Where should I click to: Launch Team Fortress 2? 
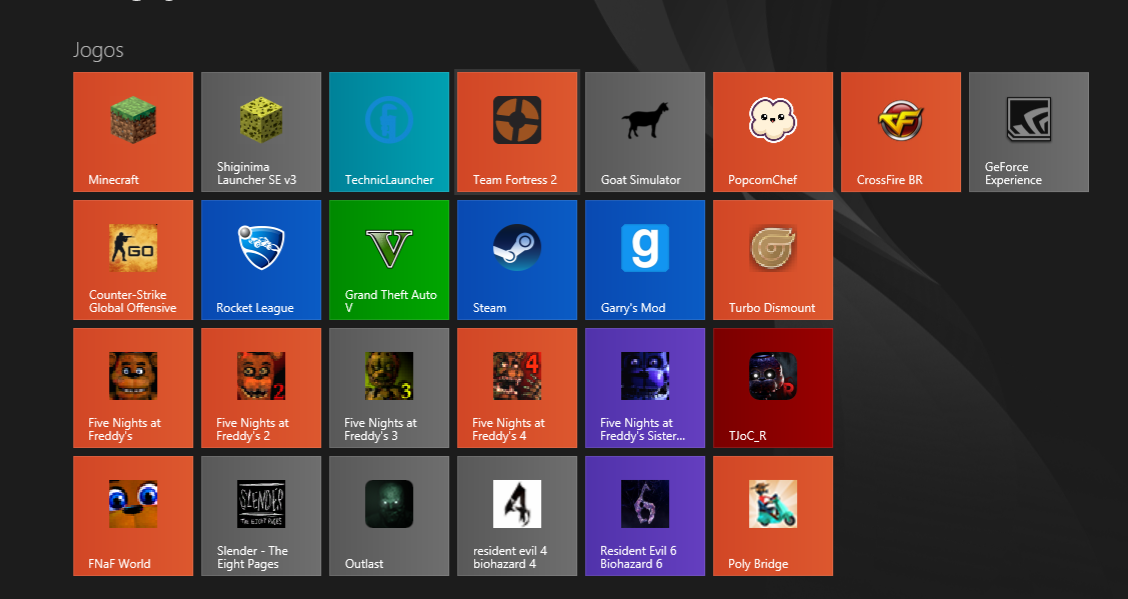[x=517, y=132]
